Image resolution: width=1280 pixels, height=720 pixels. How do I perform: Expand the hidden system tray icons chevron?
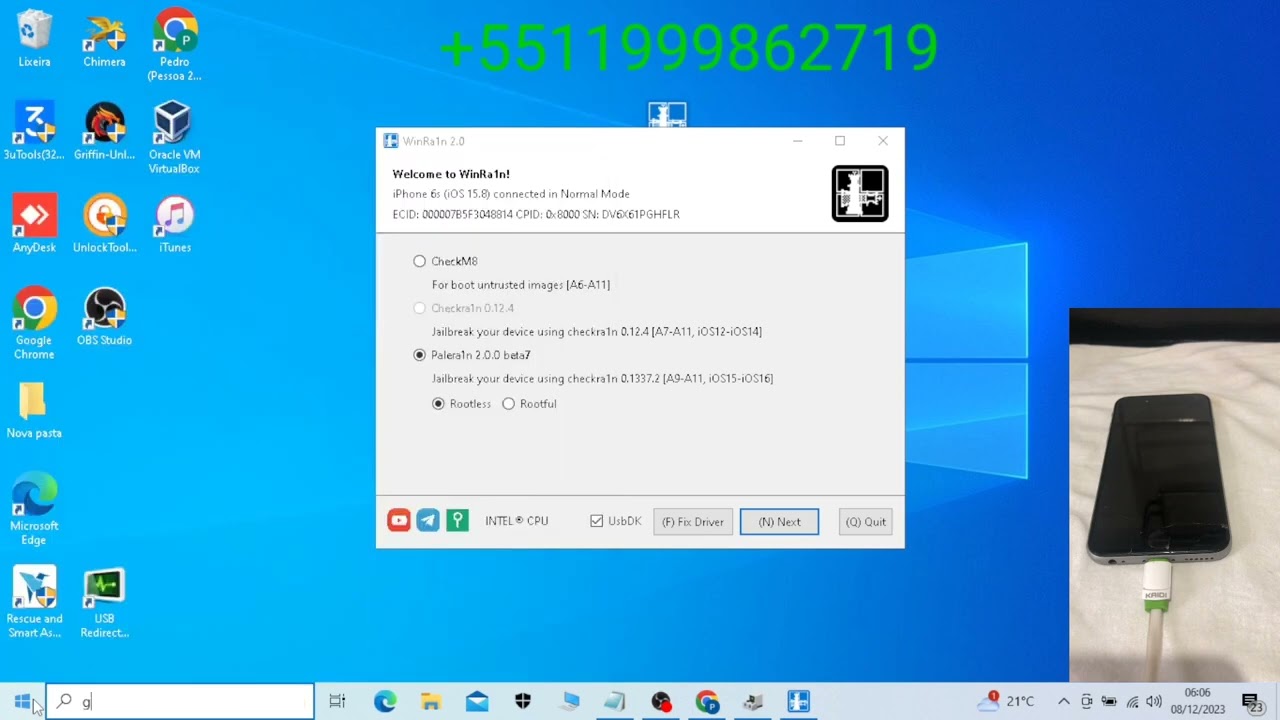pos(1063,702)
